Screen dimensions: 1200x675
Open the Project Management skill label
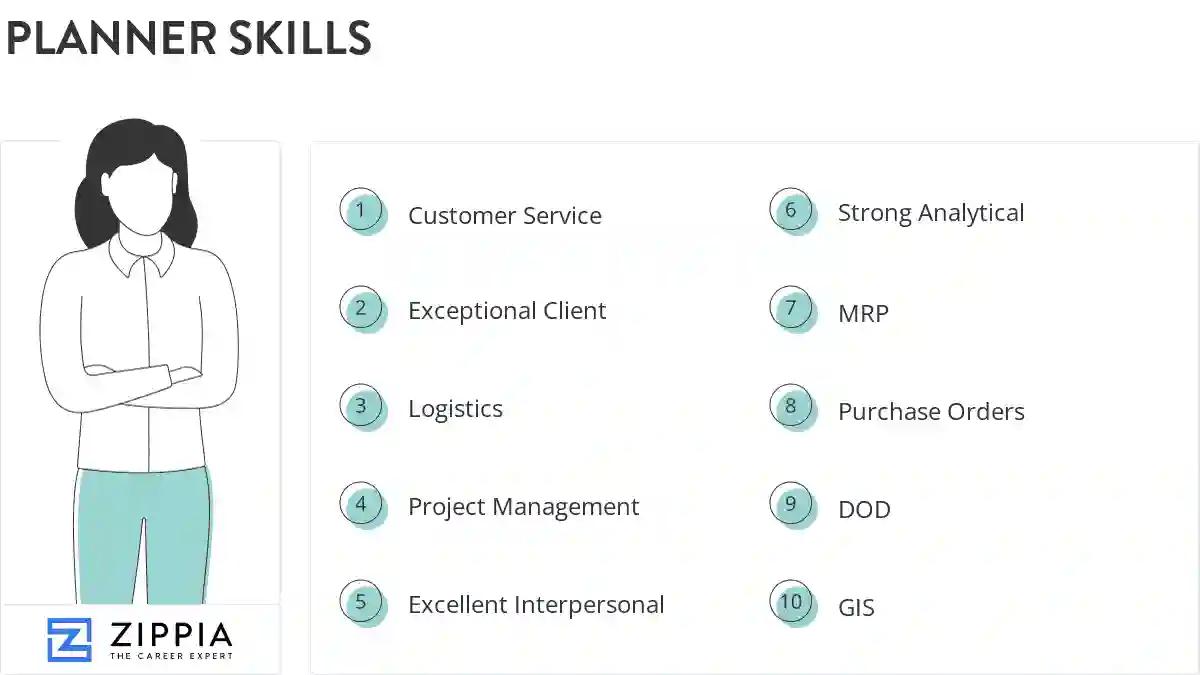click(523, 507)
